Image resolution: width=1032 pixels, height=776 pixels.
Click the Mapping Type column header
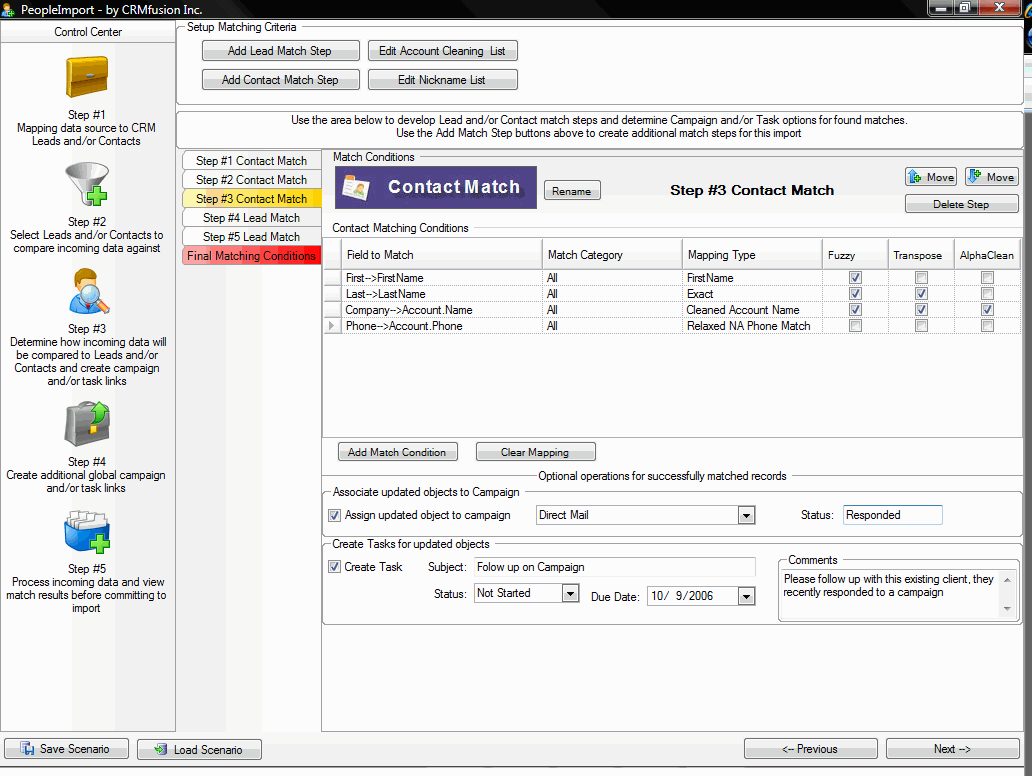point(752,255)
